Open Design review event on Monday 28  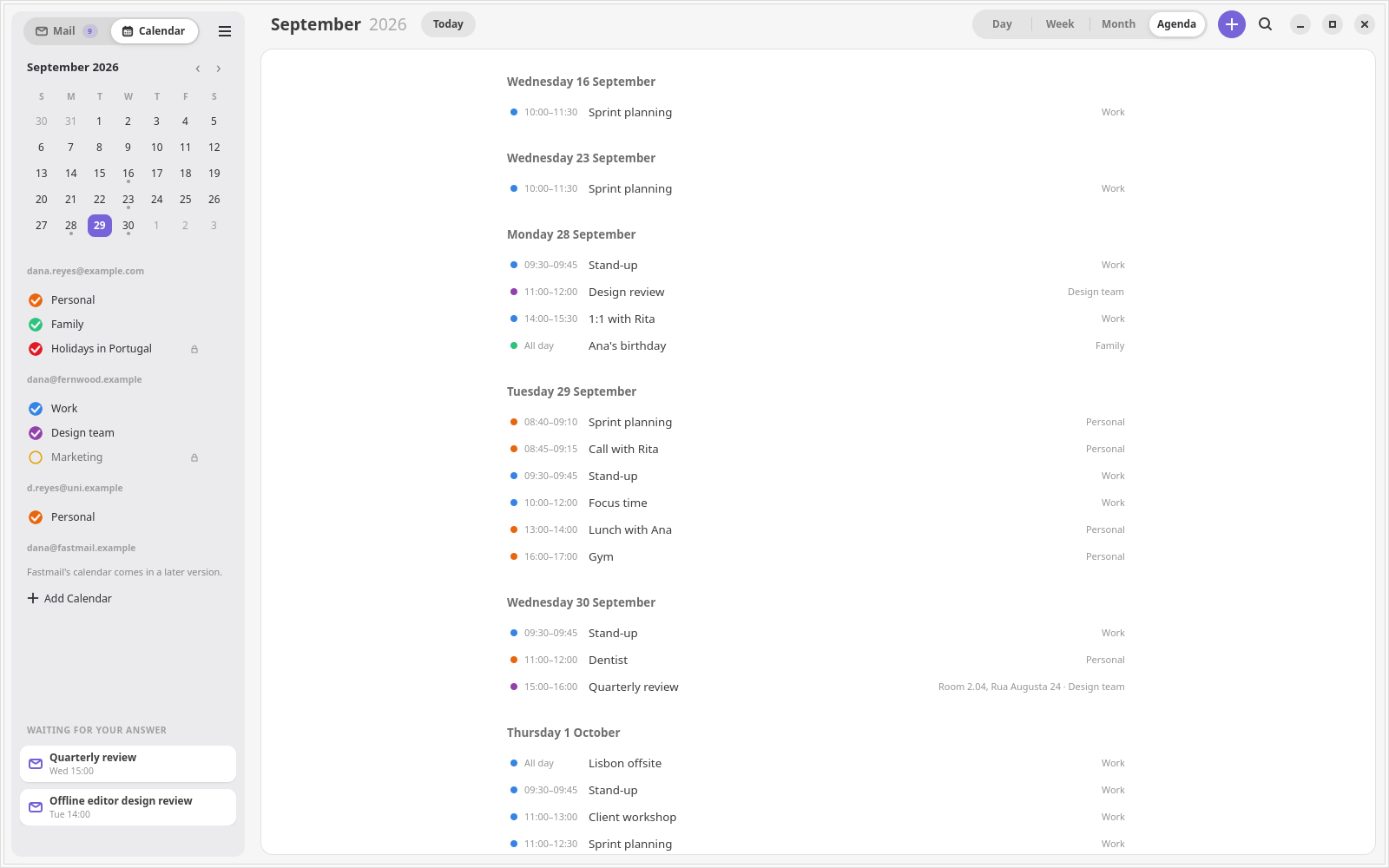pyautogui.click(x=816, y=292)
